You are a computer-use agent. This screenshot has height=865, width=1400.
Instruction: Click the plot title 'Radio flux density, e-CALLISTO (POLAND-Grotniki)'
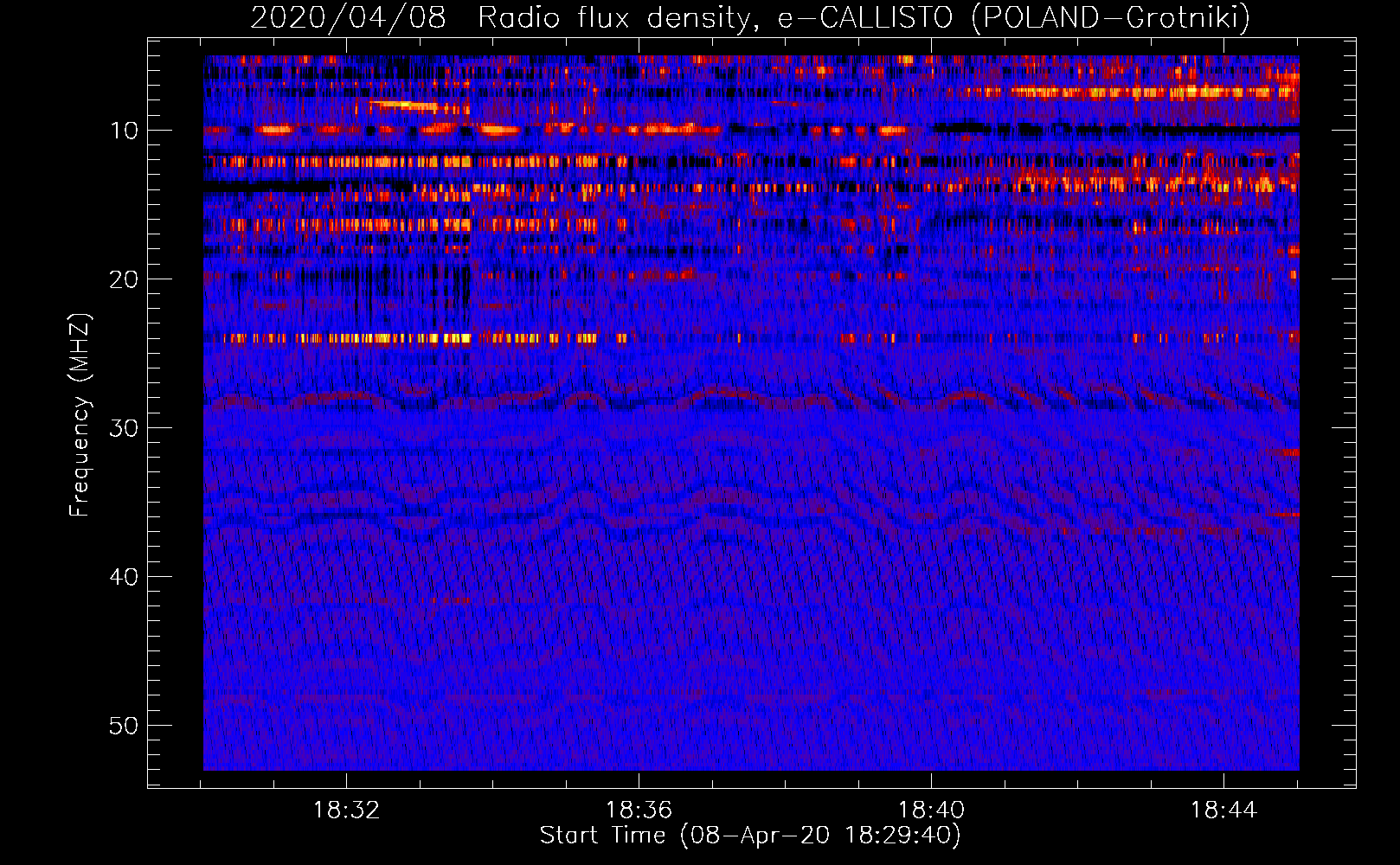864,17
